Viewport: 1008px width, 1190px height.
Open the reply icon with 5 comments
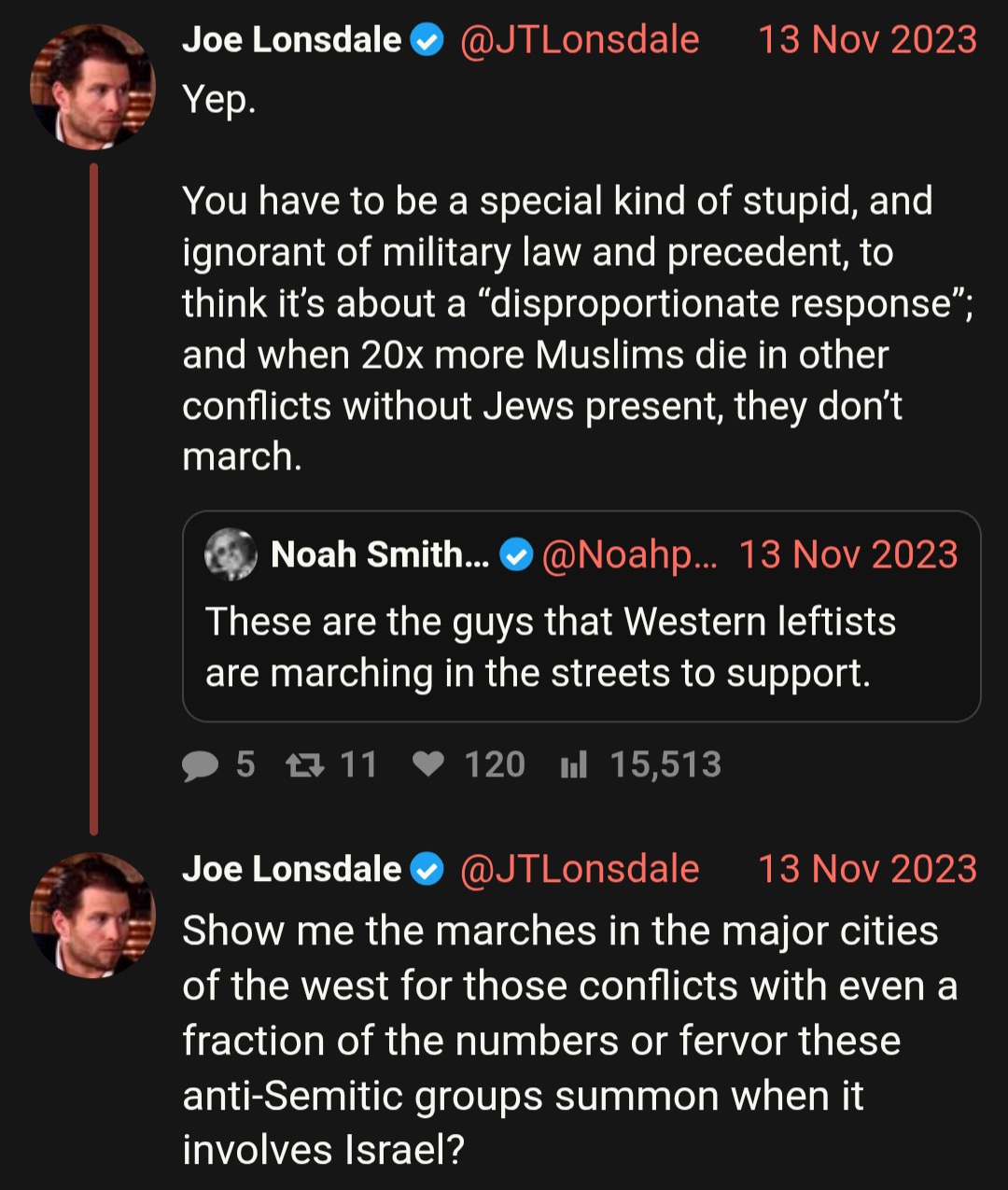coord(201,766)
